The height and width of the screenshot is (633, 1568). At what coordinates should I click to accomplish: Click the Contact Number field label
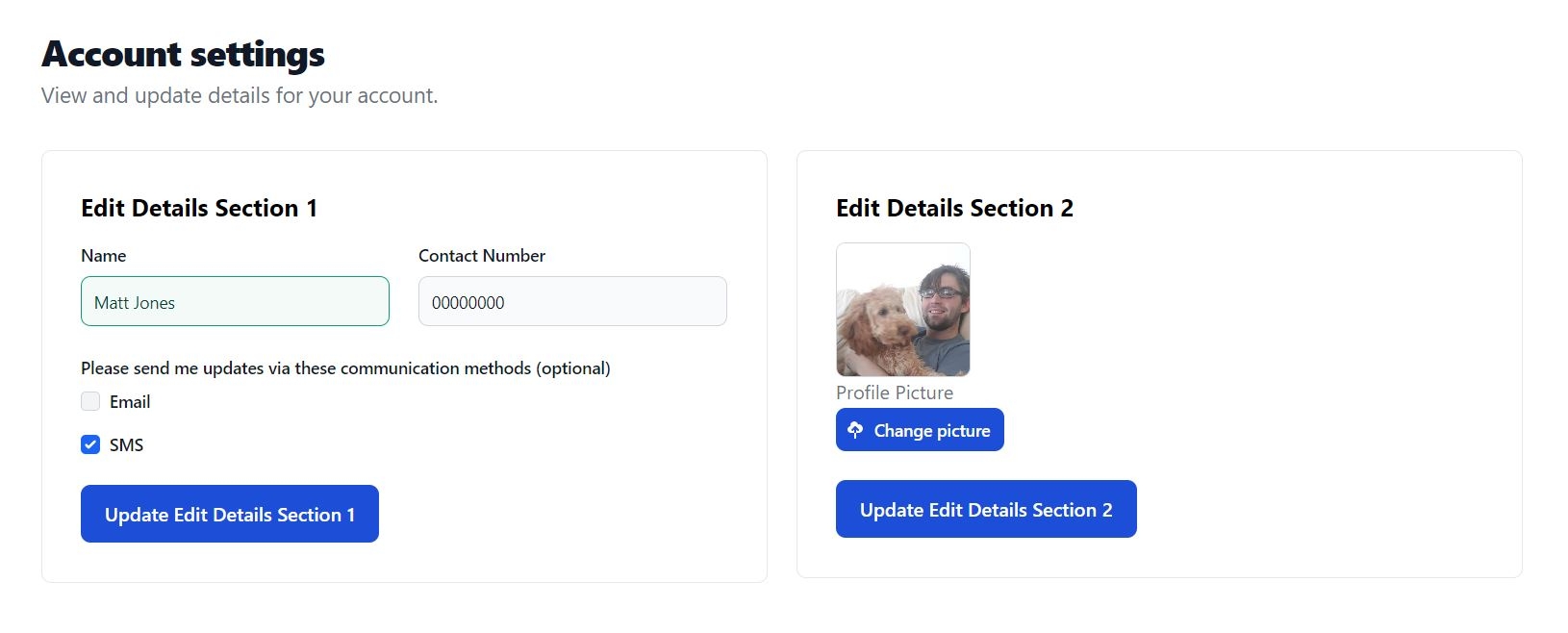[x=481, y=256]
